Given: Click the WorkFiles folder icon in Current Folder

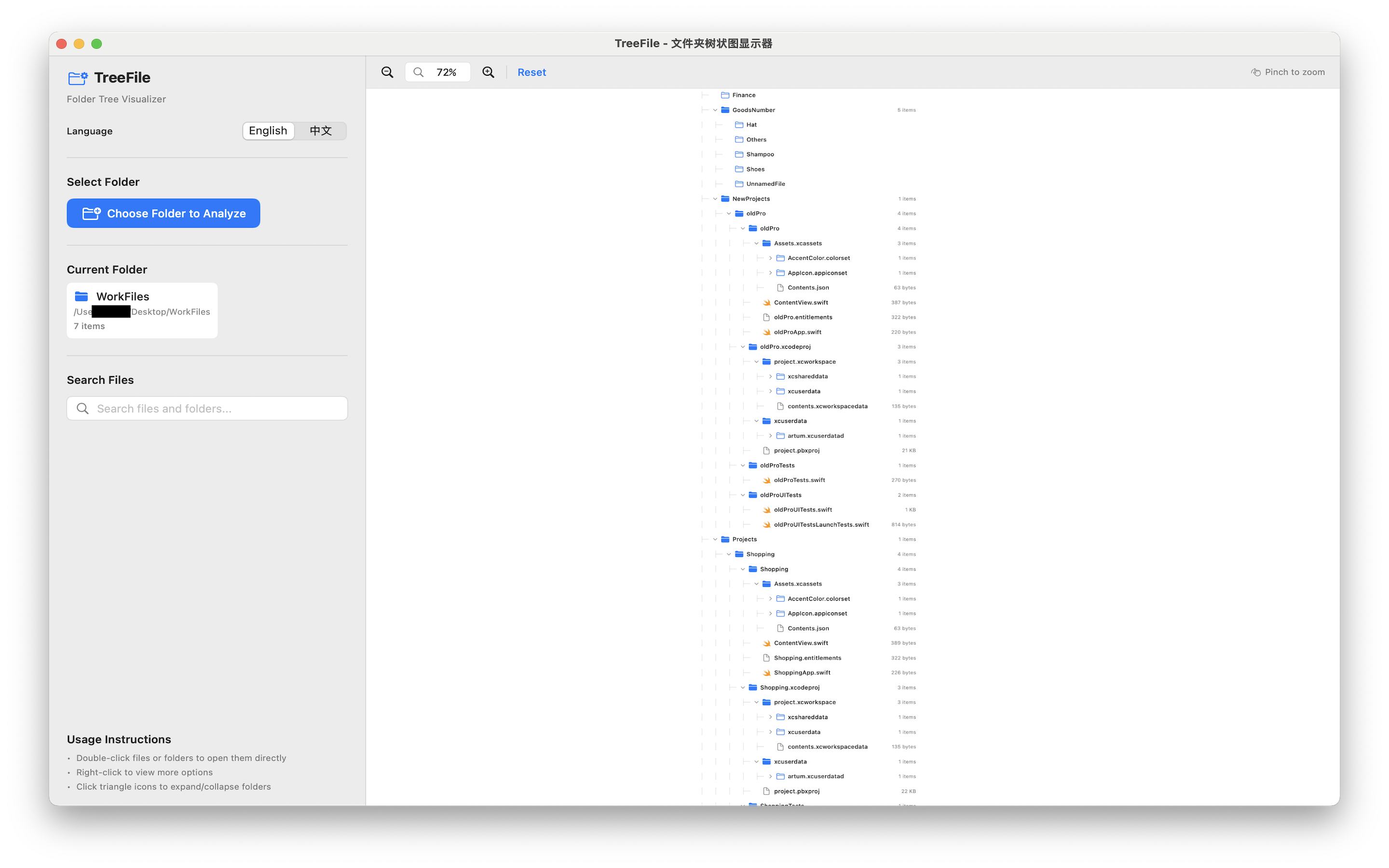Looking at the screenshot, I should coord(82,296).
